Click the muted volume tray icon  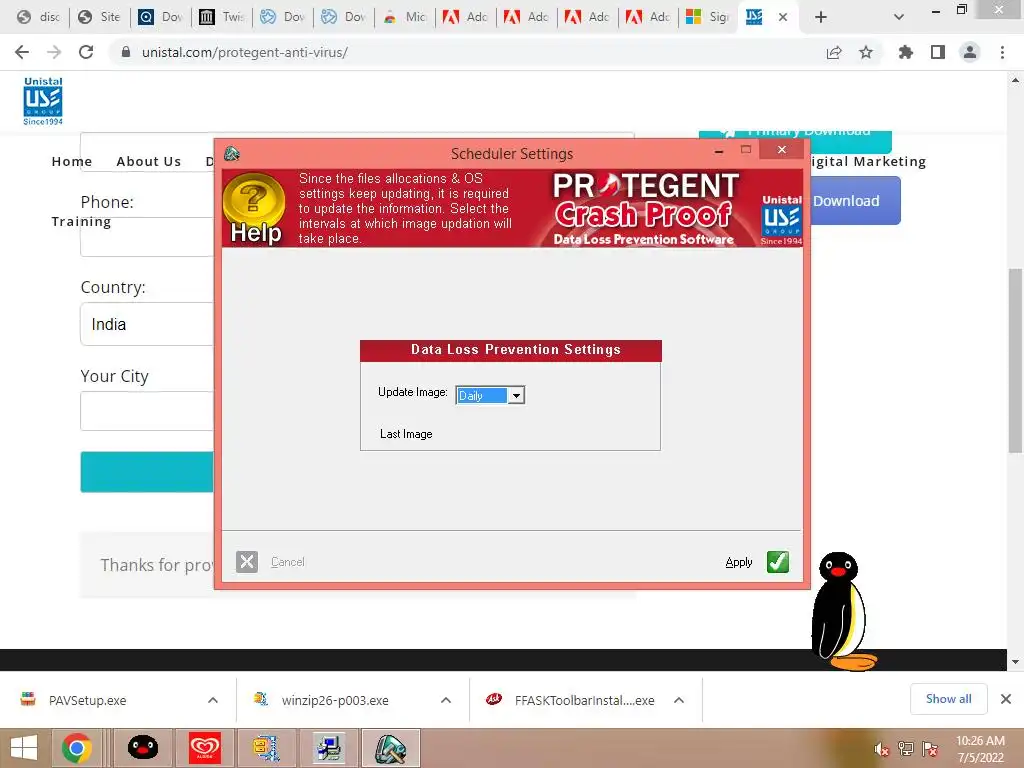click(x=881, y=749)
